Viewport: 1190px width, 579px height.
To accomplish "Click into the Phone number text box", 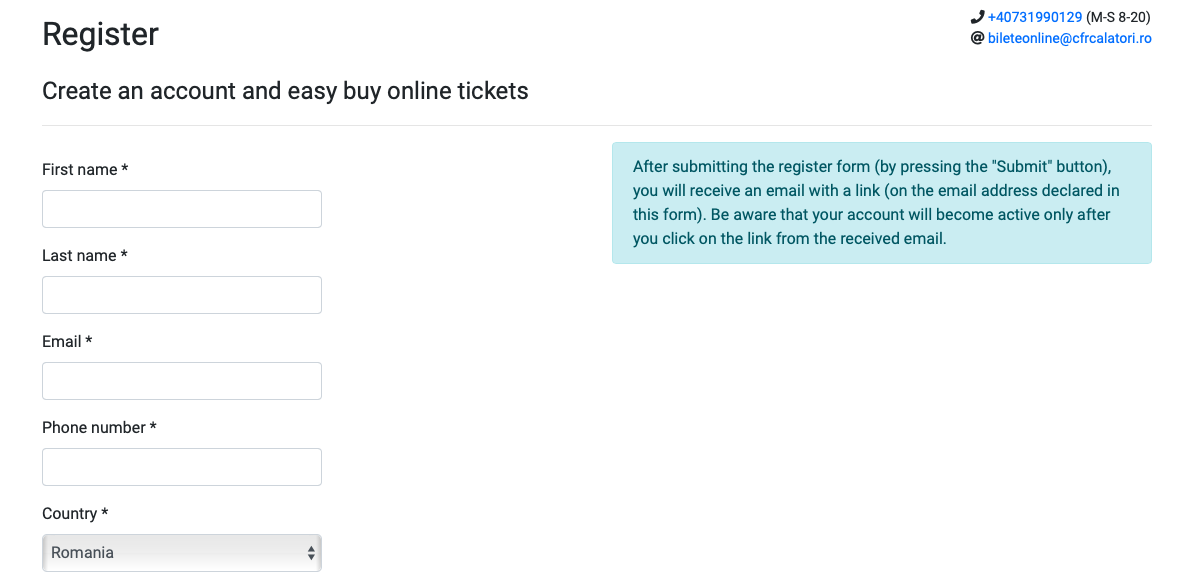I will coord(181,467).
